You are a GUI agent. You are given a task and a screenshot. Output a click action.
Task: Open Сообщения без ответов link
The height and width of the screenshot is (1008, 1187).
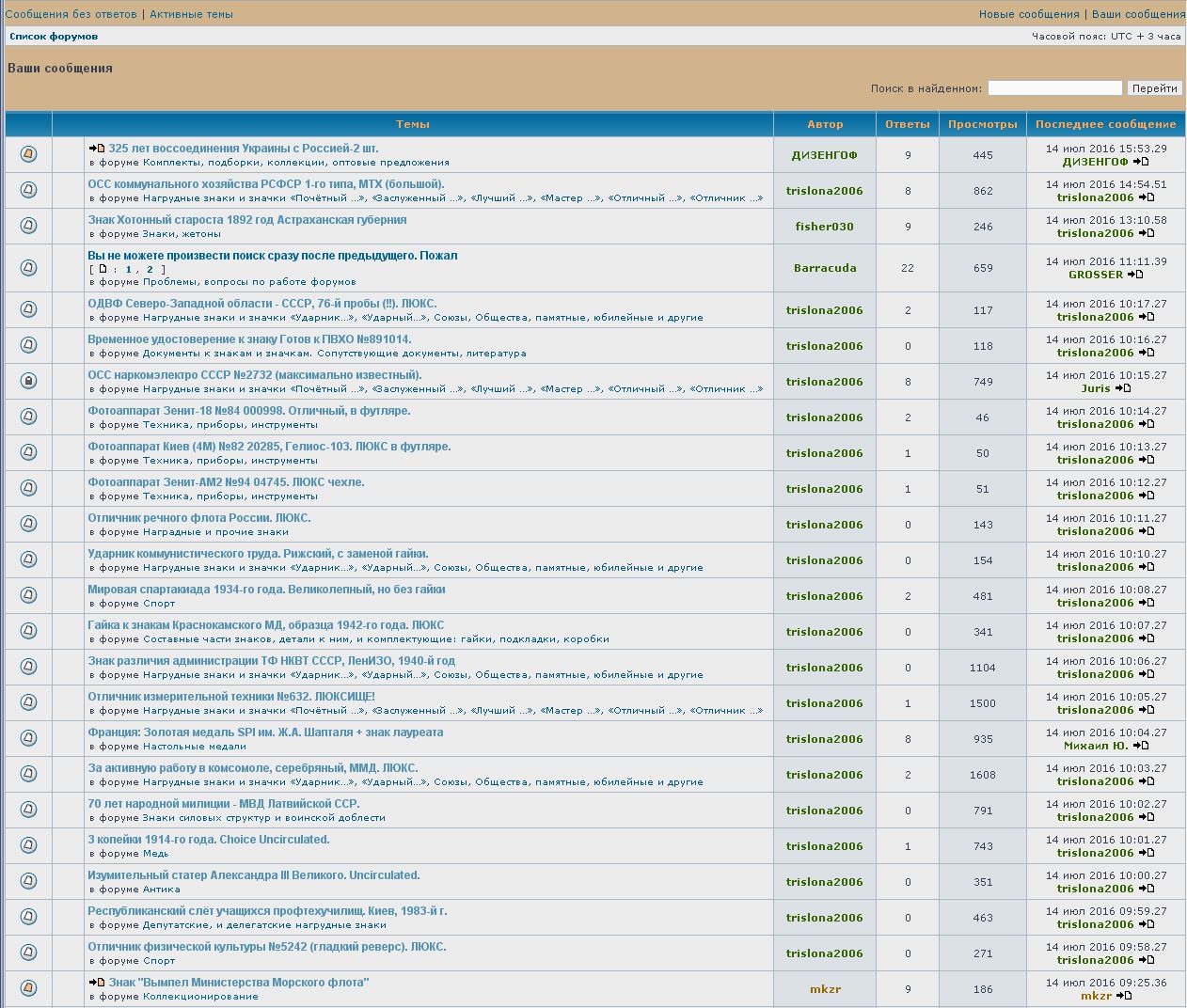[71, 14]
